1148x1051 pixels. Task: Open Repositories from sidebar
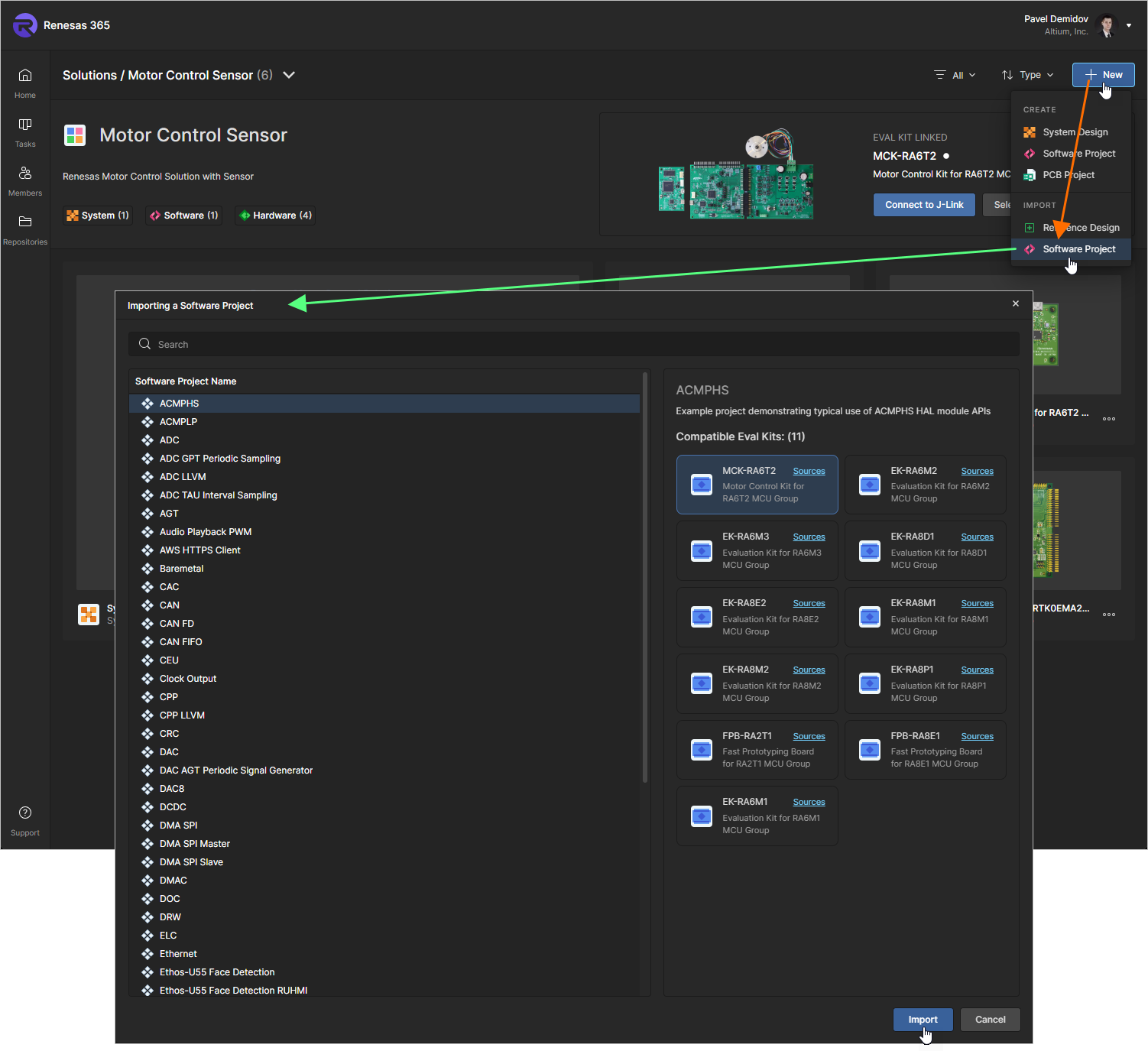(x=25, y=229)
